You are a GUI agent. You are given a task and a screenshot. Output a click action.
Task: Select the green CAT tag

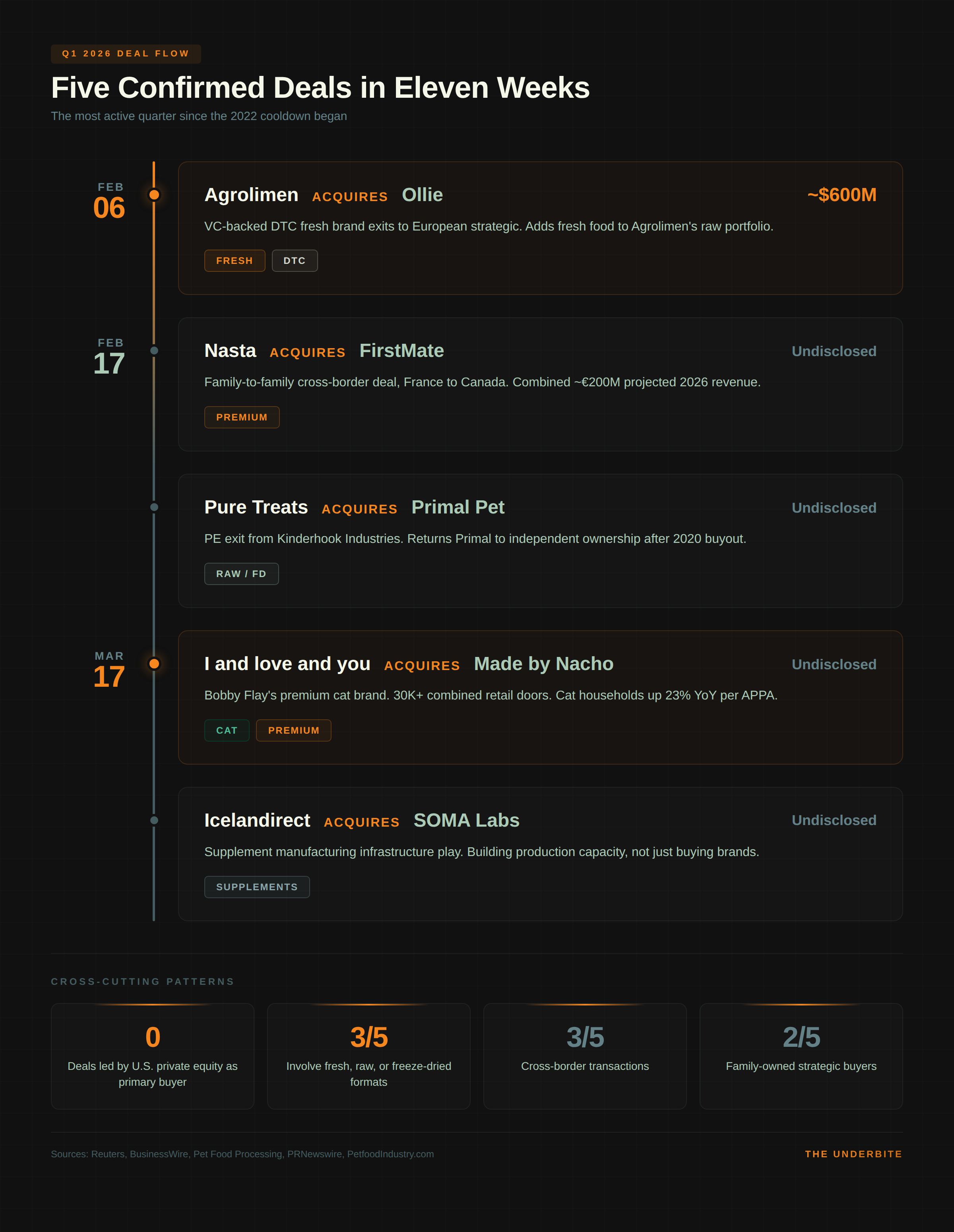(227, 730)
